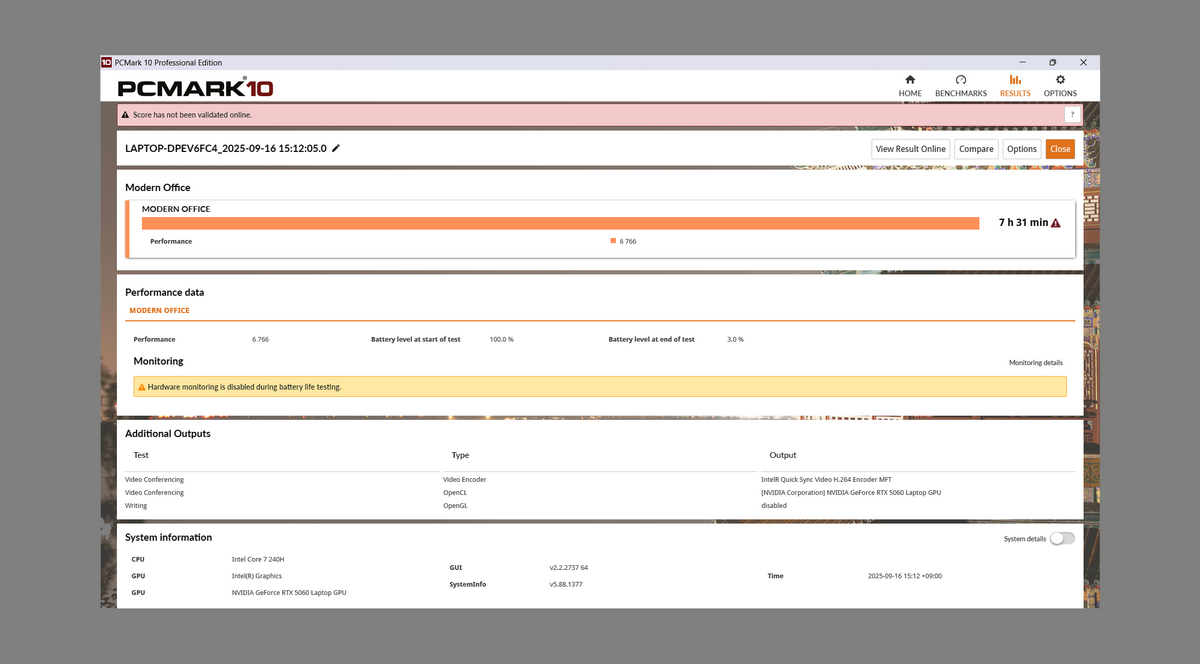Click warning icon in validation banner
1200x664 pixels.
(x=126, y=115)
